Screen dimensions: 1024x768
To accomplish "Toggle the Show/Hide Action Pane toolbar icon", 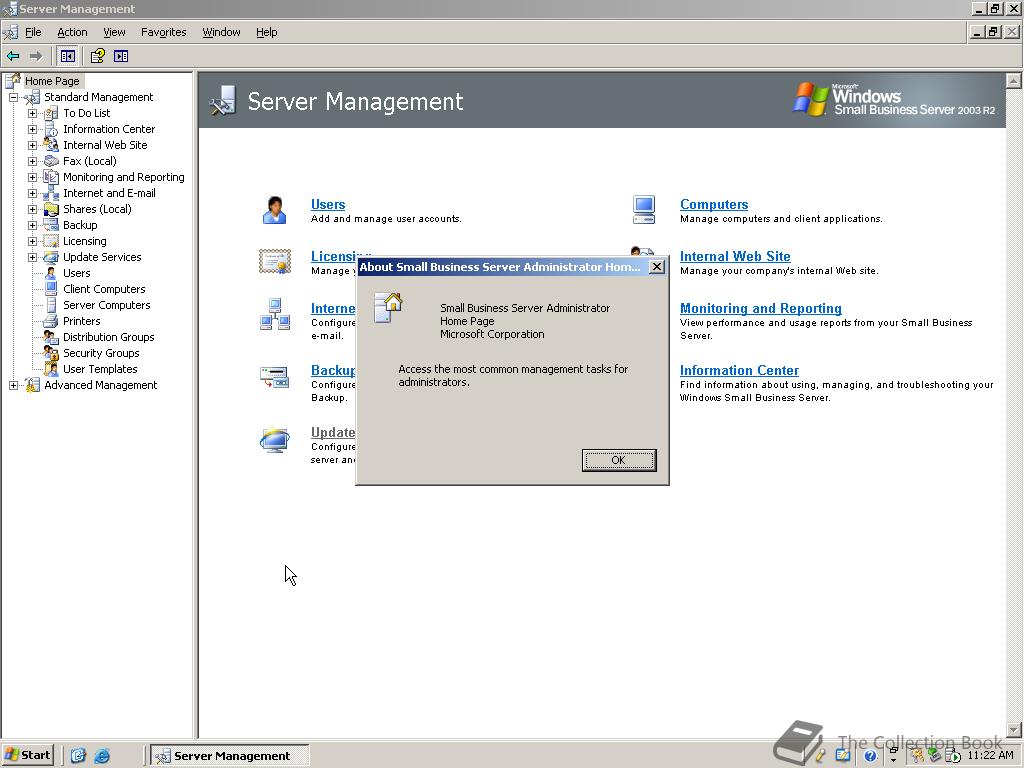I will point(121,56).
